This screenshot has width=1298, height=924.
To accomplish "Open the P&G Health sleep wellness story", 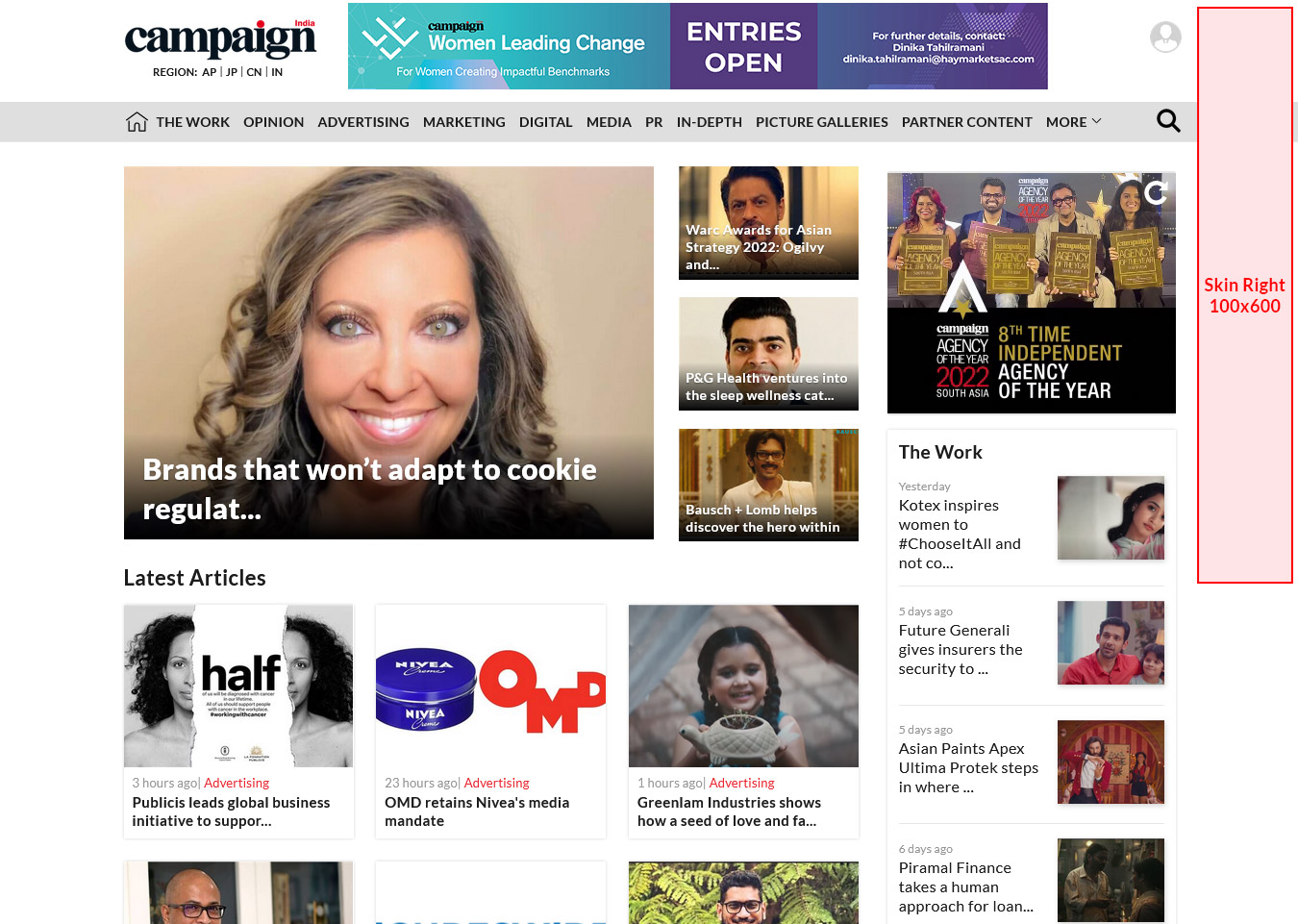I will pos(768,354).
